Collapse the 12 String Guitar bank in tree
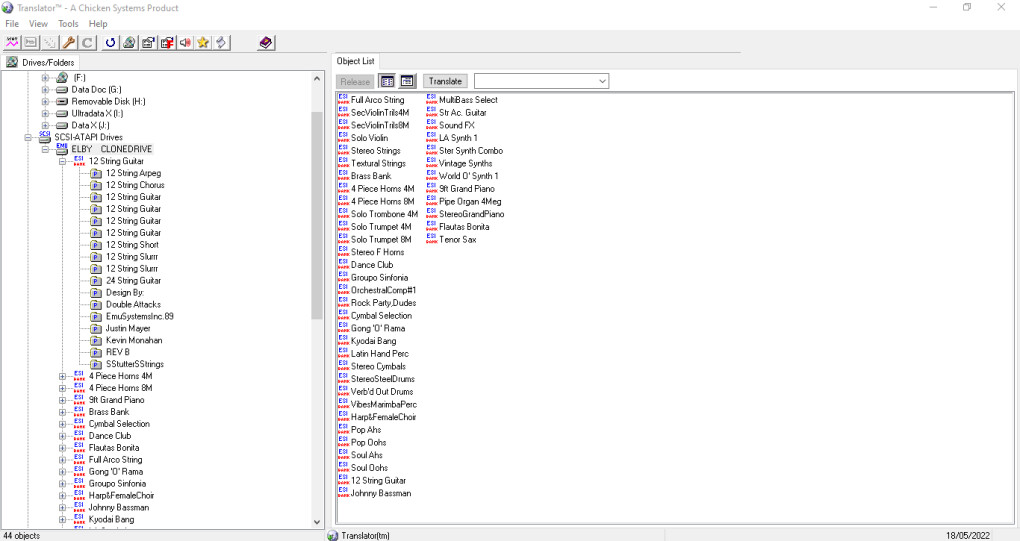1020x541 pixels. [x=62, y=161]
